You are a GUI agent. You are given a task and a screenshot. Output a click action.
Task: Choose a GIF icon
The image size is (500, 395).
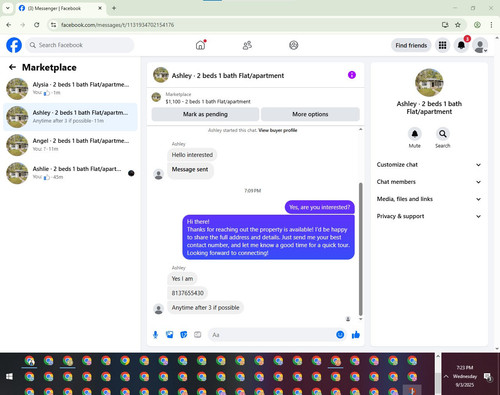click(198, 335)
